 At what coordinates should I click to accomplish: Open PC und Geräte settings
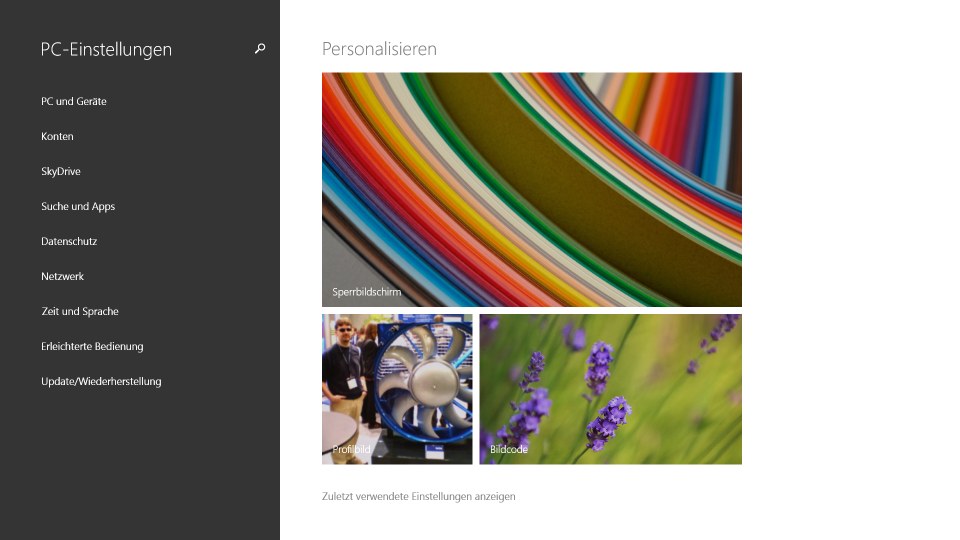pyautogui.click(x=73, y=102)
